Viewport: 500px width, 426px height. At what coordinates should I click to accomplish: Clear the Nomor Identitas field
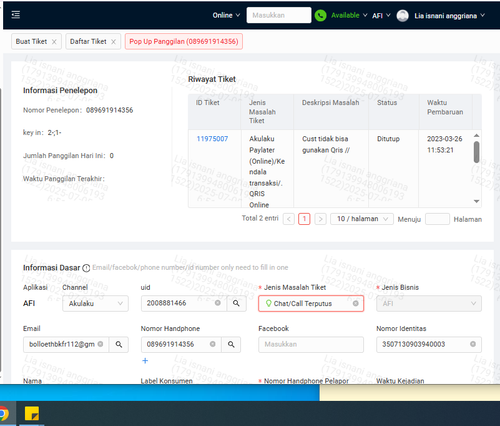473,344
